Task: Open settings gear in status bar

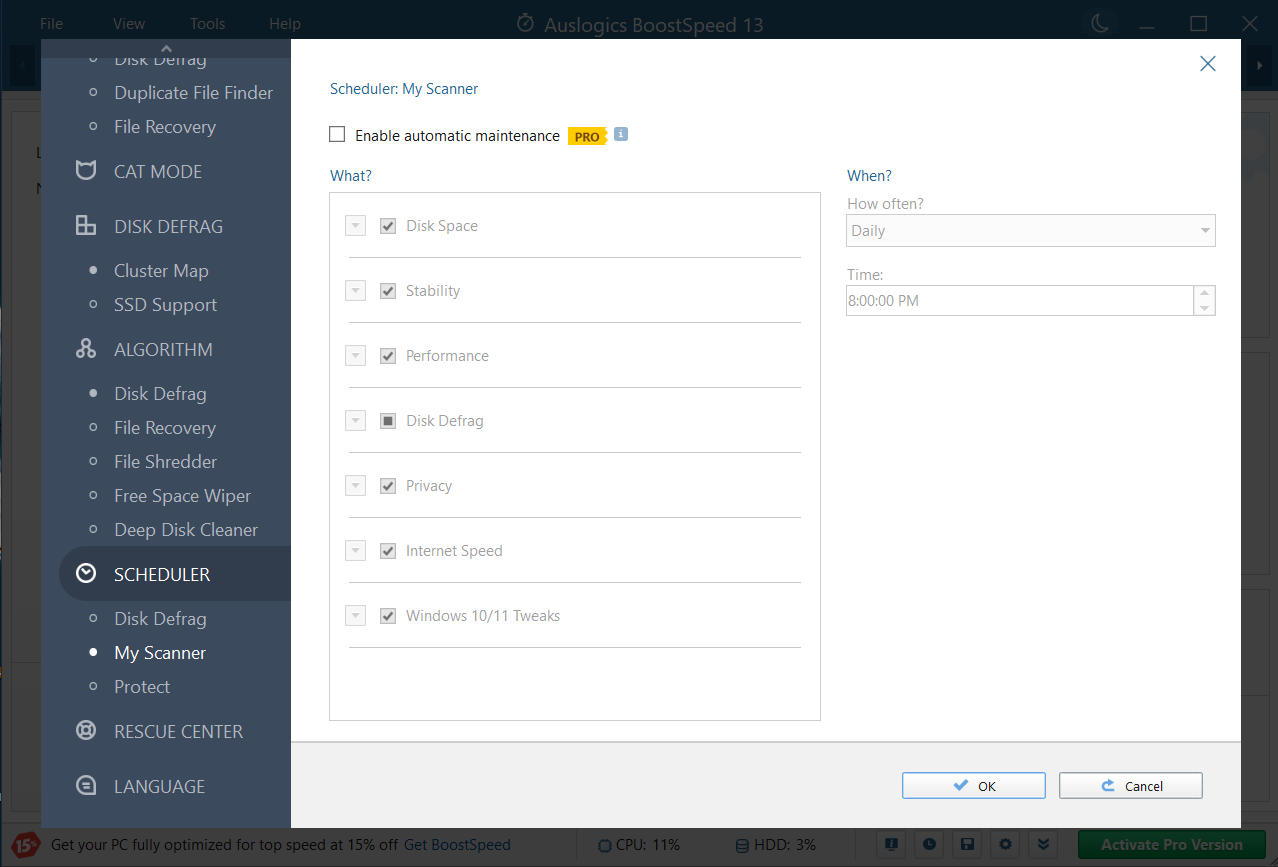Action: click(1006, 844)
